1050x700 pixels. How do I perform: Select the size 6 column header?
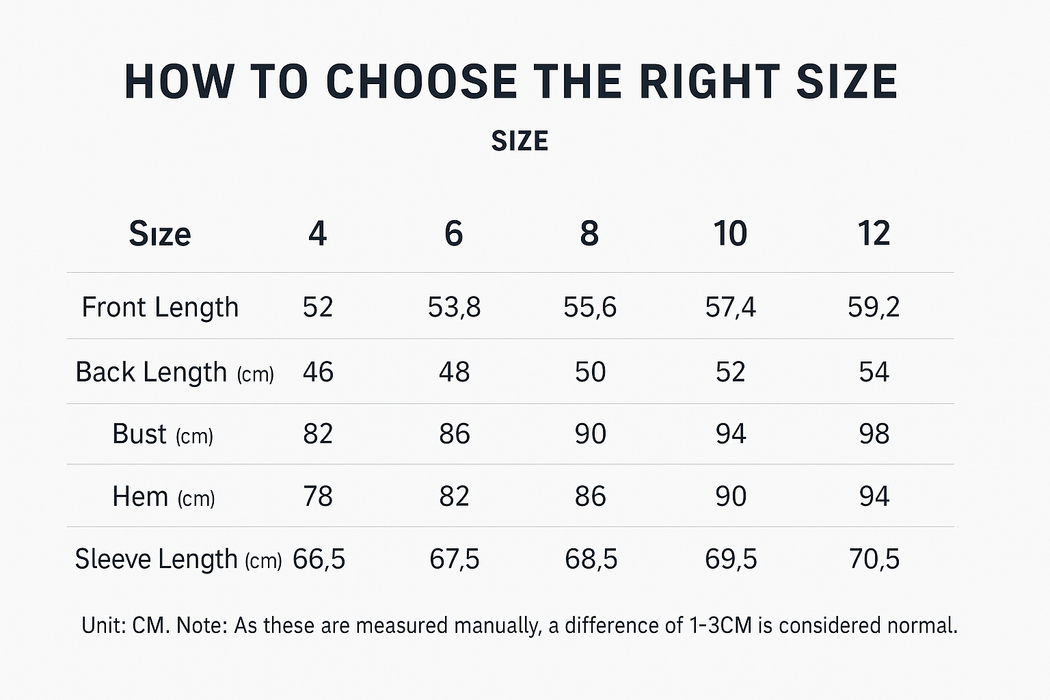click(x=454, y=234)
